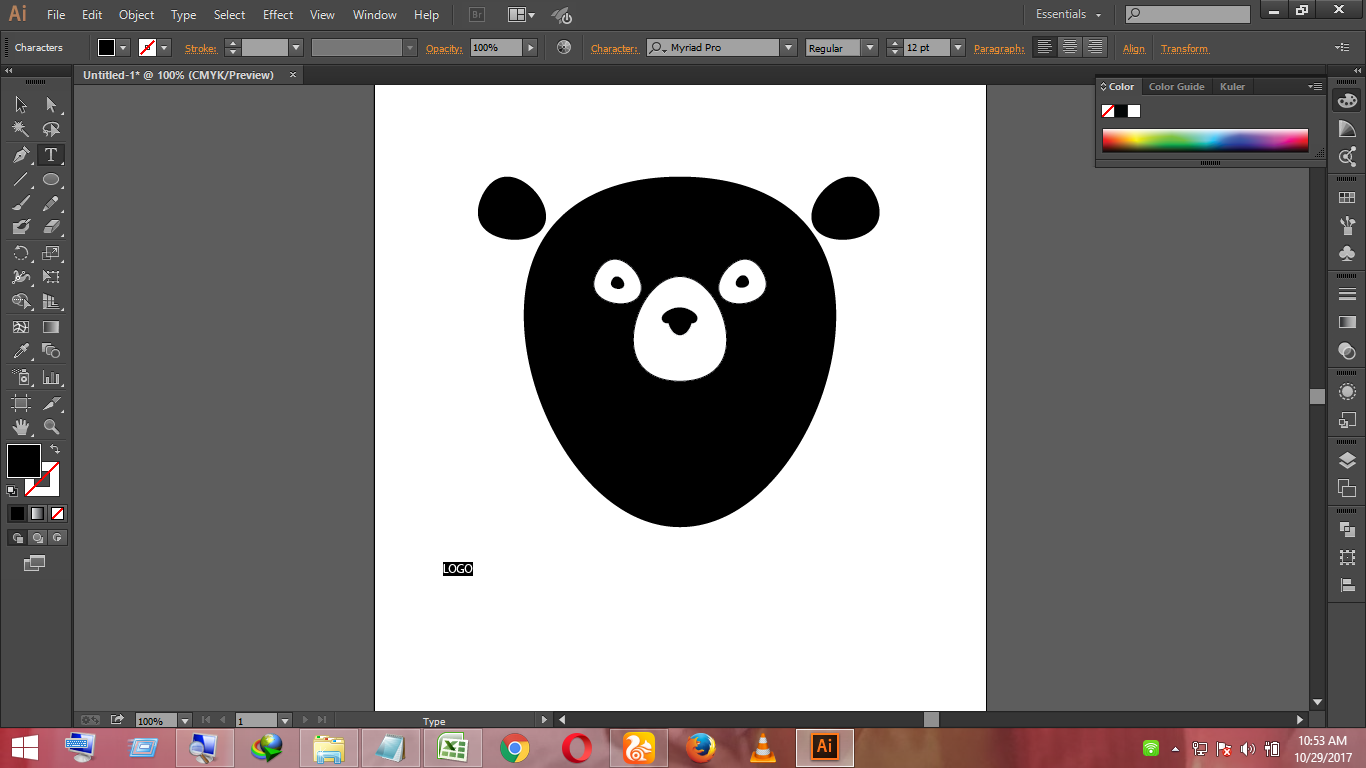Viewport: 1366px width, 768px height.
Task: Select the Eraser tool
Action: [x=51, y=228]
